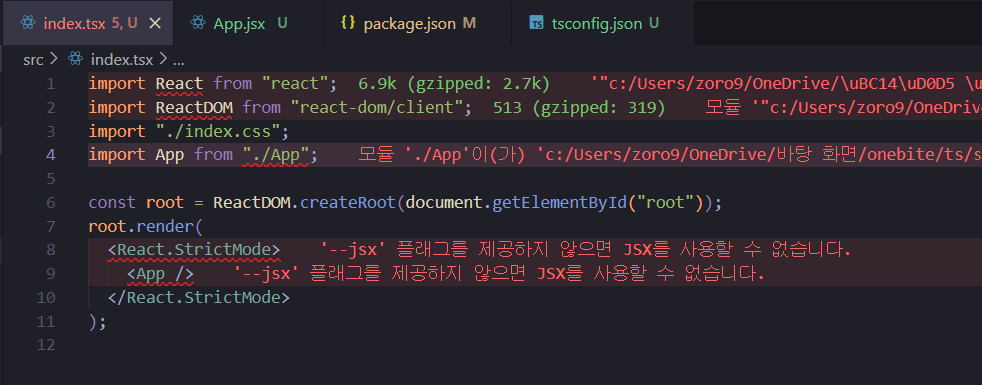Click line number 4 in the gutter
Screen dimensions: 982x385
[51, 155]
